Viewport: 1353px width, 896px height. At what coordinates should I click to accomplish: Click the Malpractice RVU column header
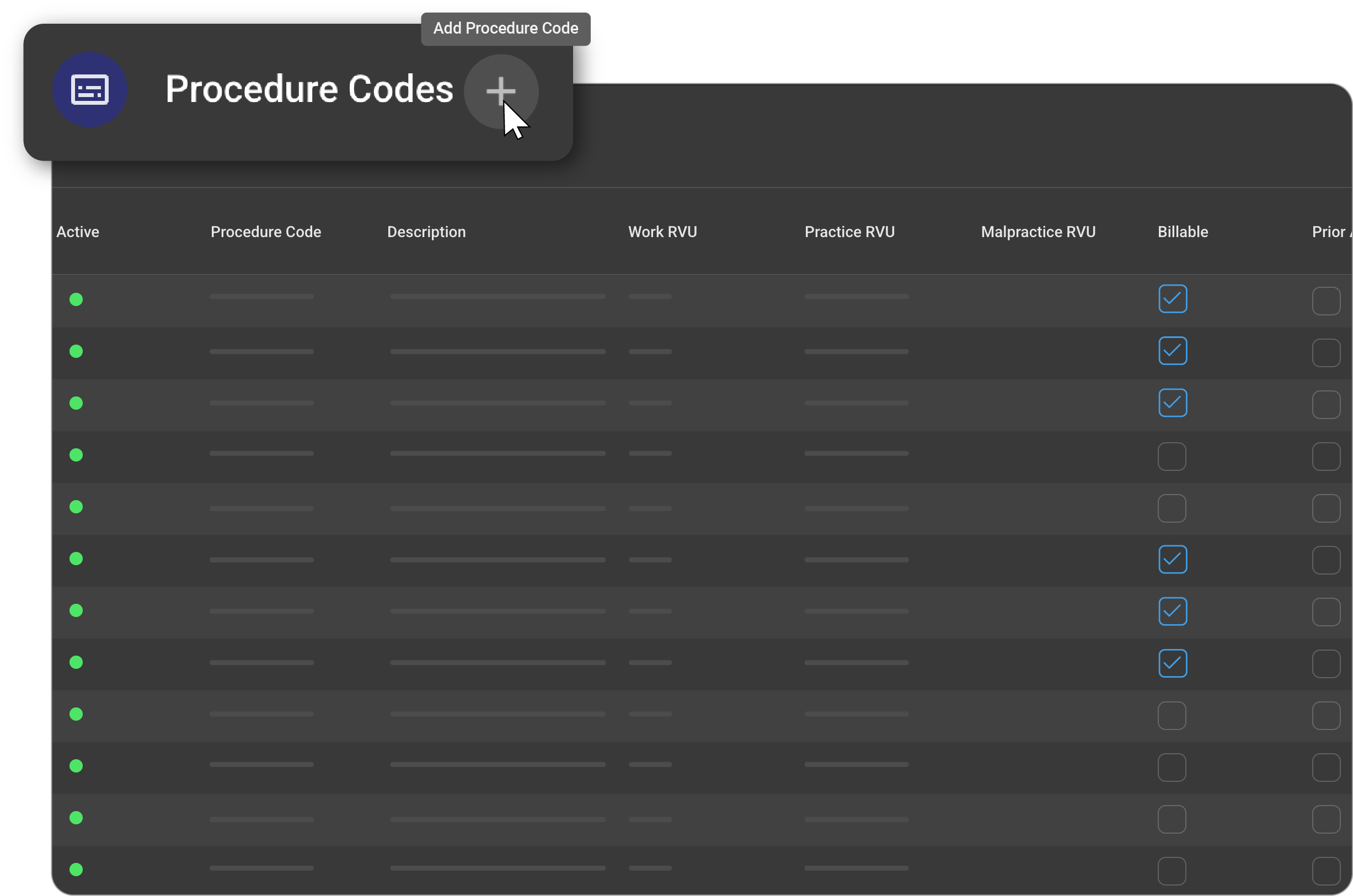[x=1038, y=232]
